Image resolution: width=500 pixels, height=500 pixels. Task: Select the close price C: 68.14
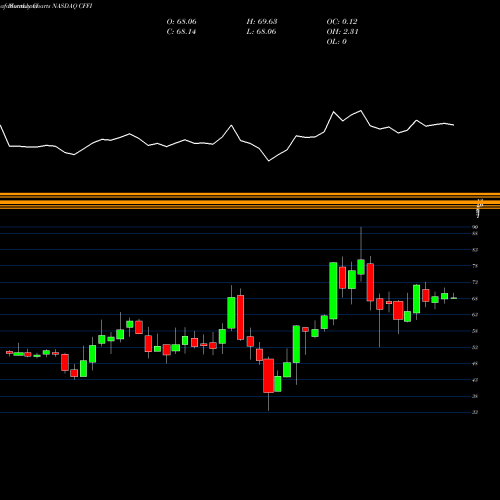tap(181, 32)
